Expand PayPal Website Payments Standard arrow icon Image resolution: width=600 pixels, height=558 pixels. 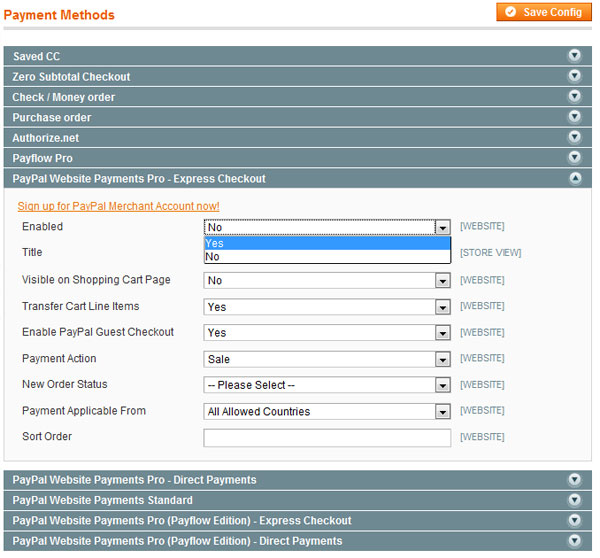pyautogui.click(x=574, y=499)
